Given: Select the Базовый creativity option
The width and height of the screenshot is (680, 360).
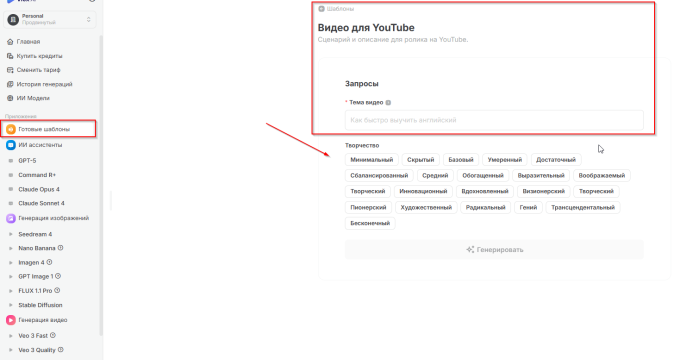Looking at the screenshot, I should [x=461, y=160].
